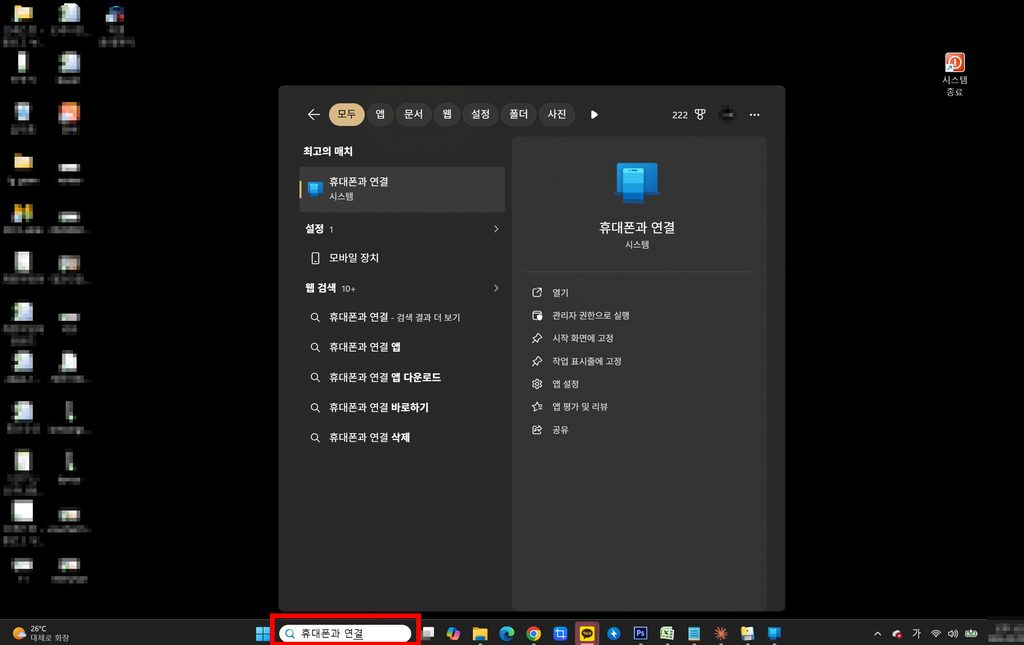The image size is (1024, 645).
Task: Open File Explorer from the taskbar
Action: (x=480, y=633)
